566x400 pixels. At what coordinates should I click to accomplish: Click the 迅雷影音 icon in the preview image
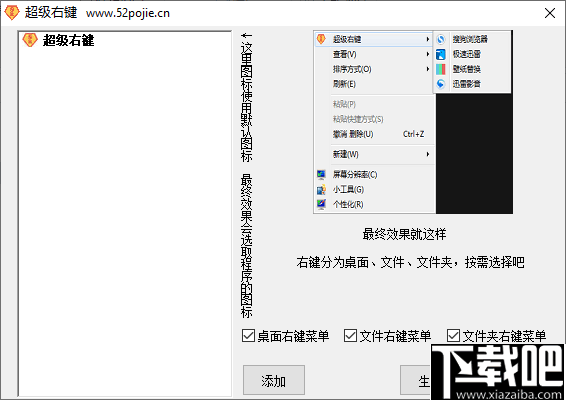(x=441, y=84)
